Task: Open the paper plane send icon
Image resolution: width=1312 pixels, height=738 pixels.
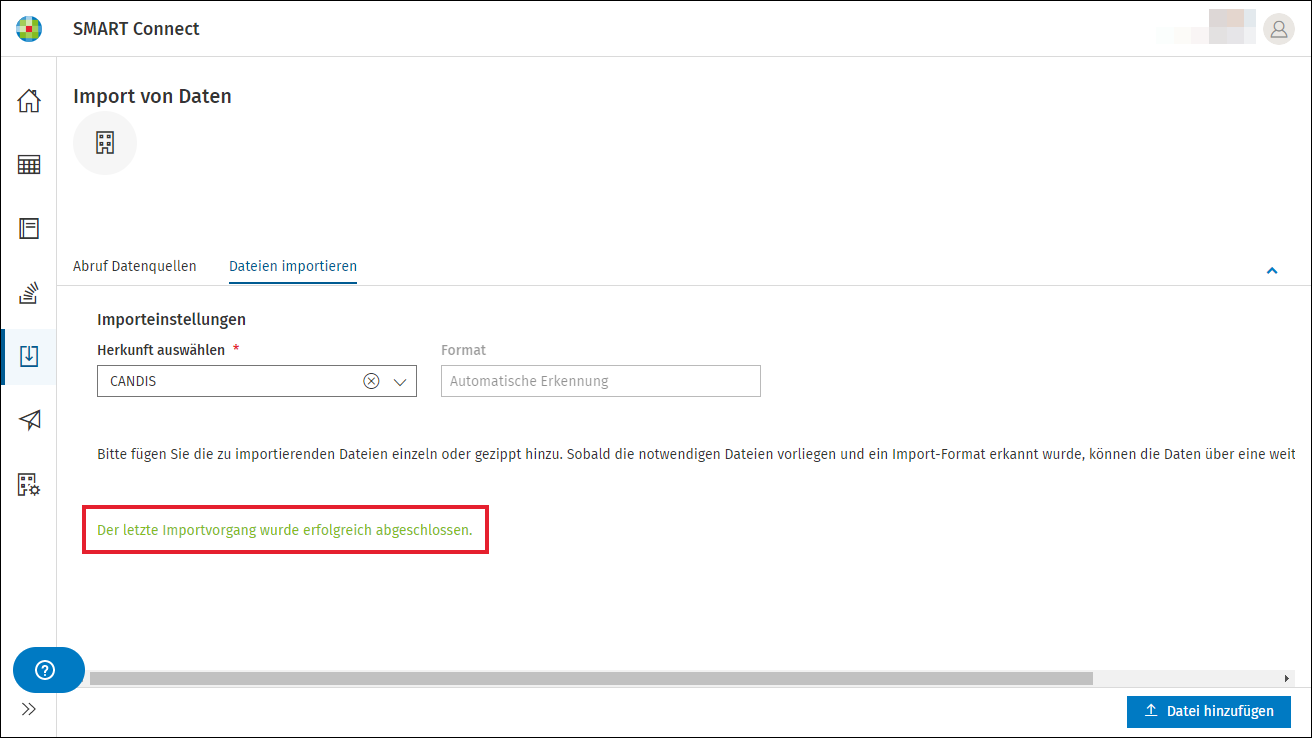Action: coord(29,421)
